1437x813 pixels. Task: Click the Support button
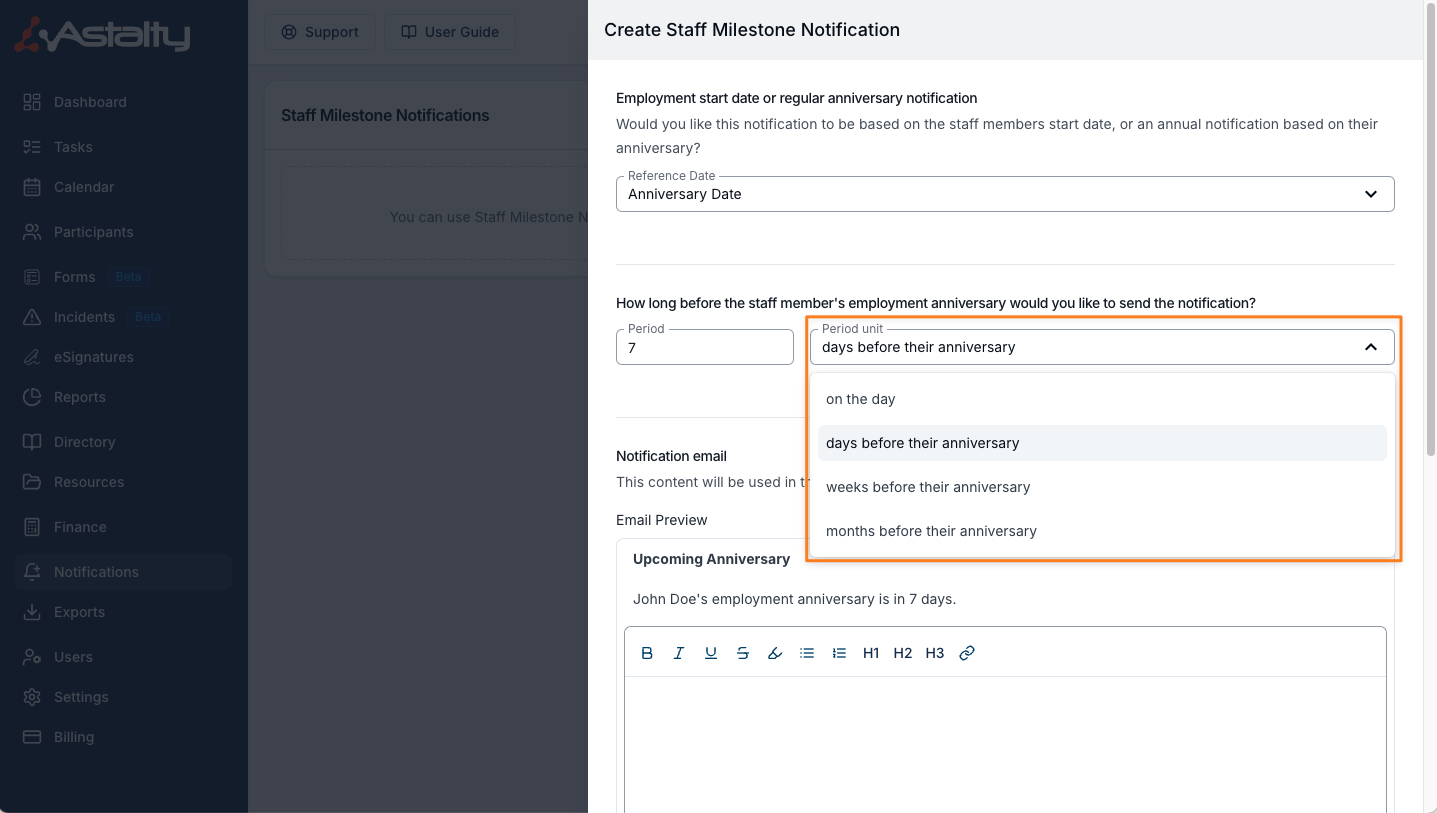tap(320, 32)
